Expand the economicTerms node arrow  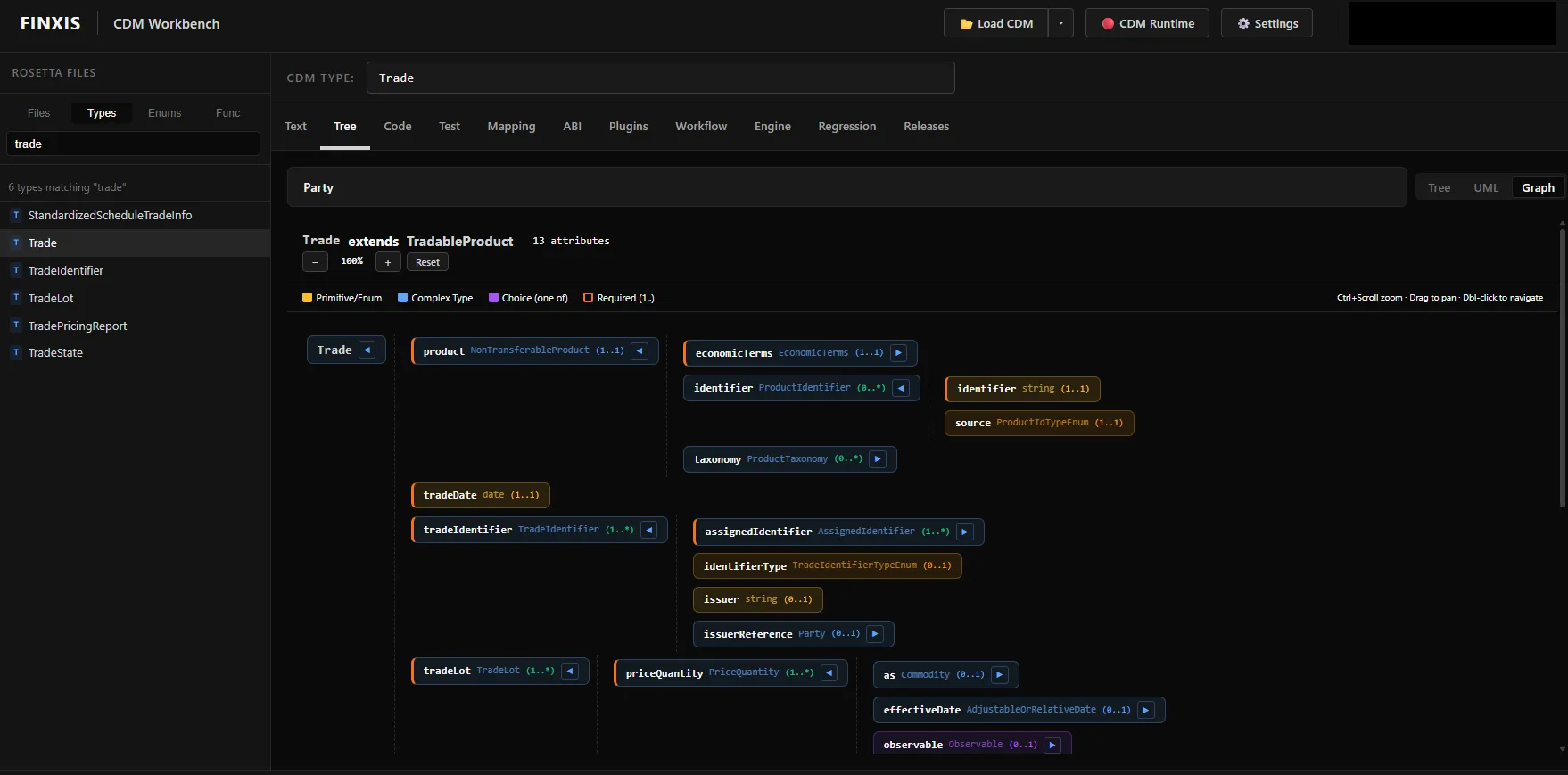pos(898,353)
